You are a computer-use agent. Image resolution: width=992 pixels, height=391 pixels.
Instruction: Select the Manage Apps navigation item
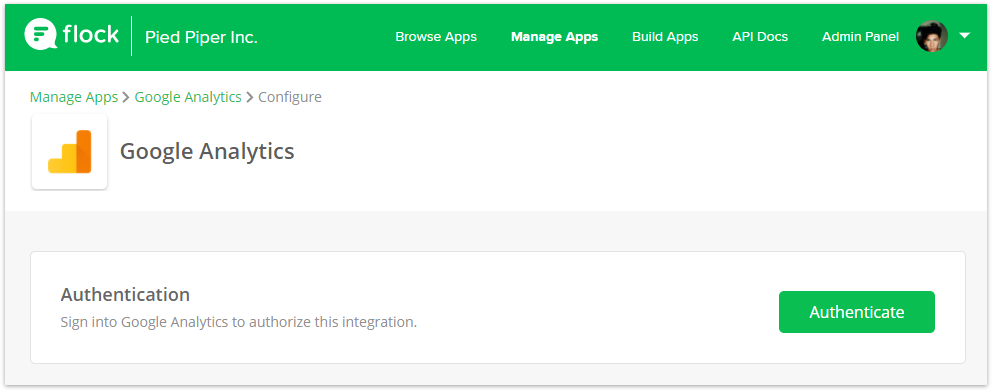pyautogui.click(x=554, y=37)
